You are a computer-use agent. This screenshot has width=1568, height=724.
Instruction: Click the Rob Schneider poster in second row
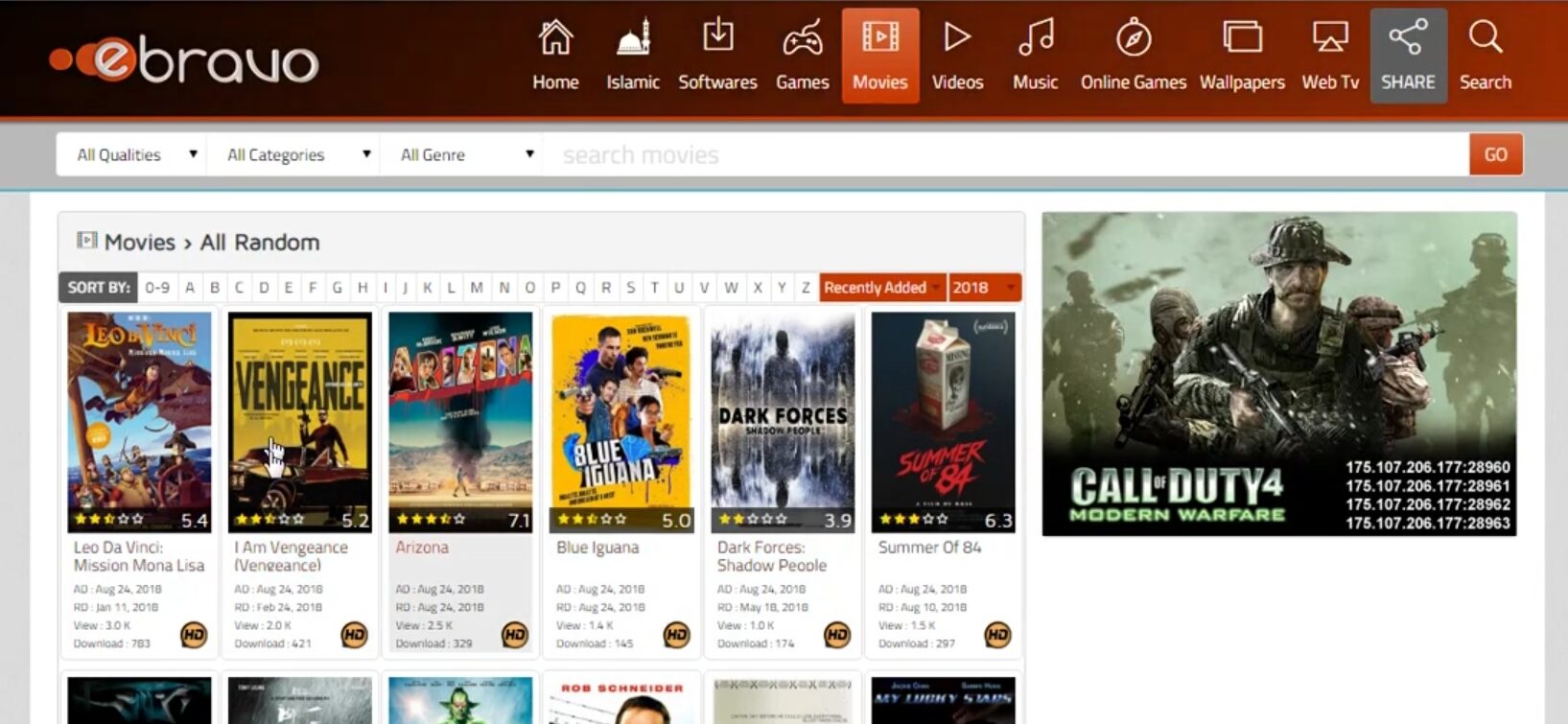pyautogui.click(x=621, y=700)
